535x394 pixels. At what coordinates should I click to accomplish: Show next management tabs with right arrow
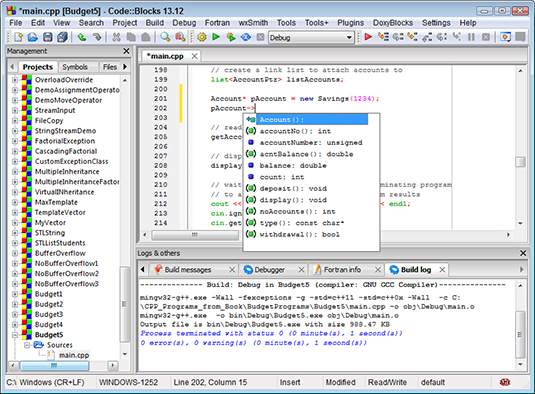tap(125, 67)
